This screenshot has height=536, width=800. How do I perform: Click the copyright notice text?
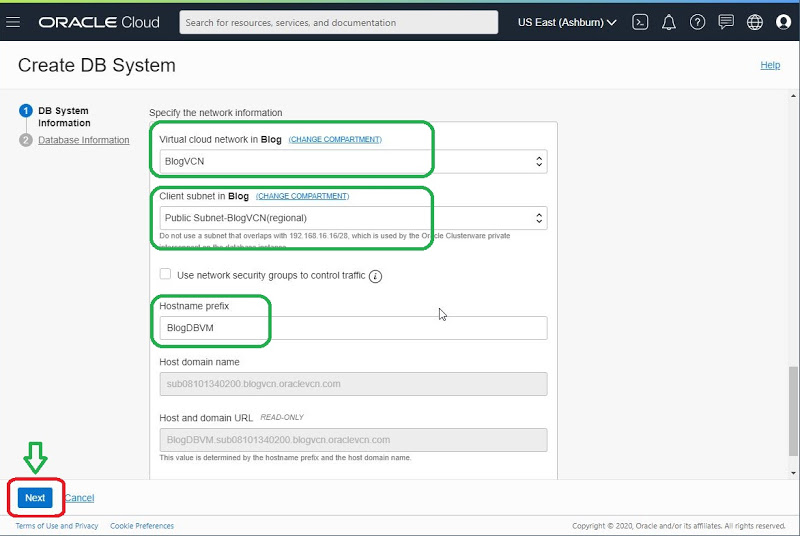pos(679,526)
